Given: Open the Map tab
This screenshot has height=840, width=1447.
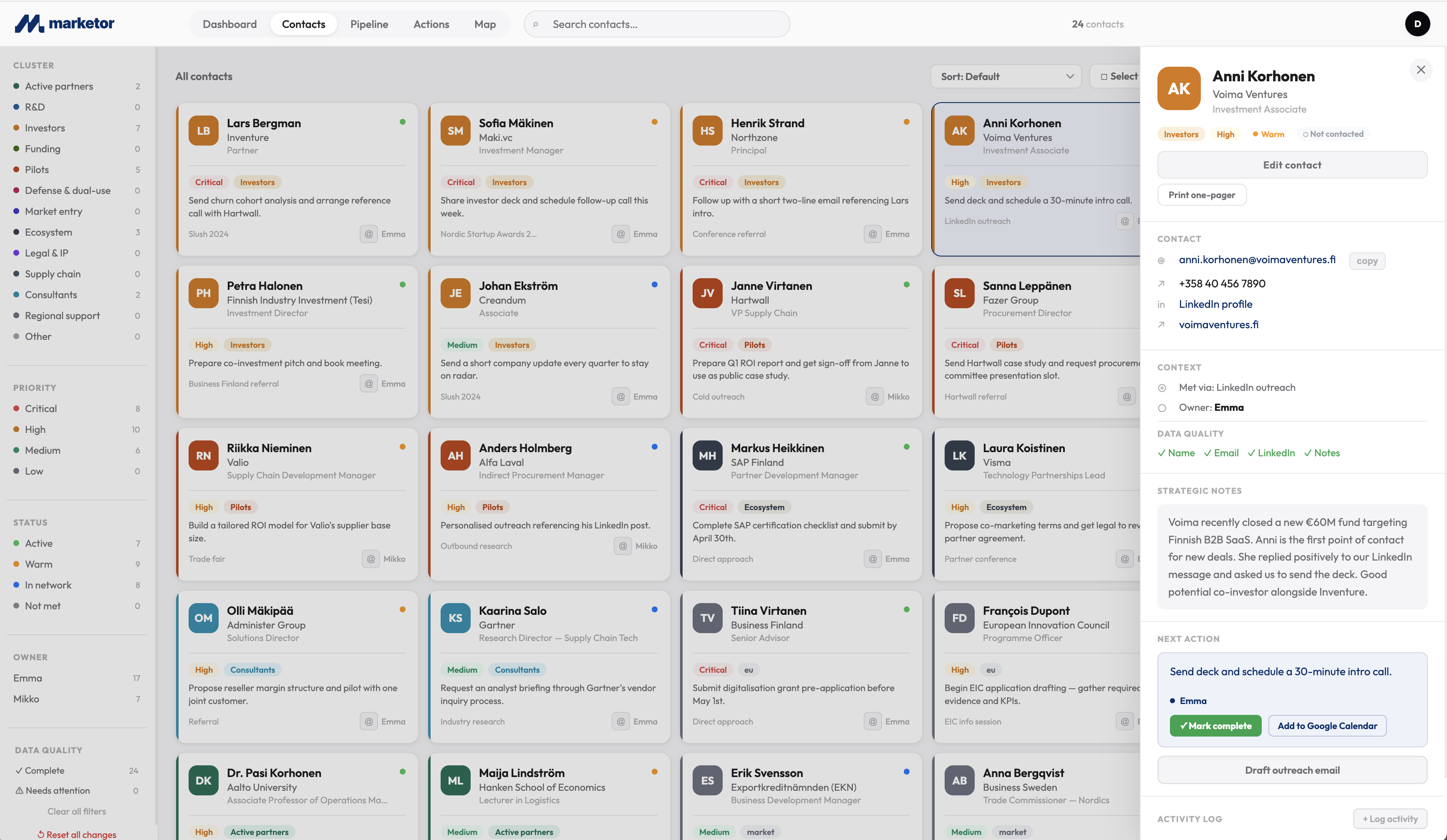Looking at the screenshot, I should pyautogui.click(x=485, y=24).
